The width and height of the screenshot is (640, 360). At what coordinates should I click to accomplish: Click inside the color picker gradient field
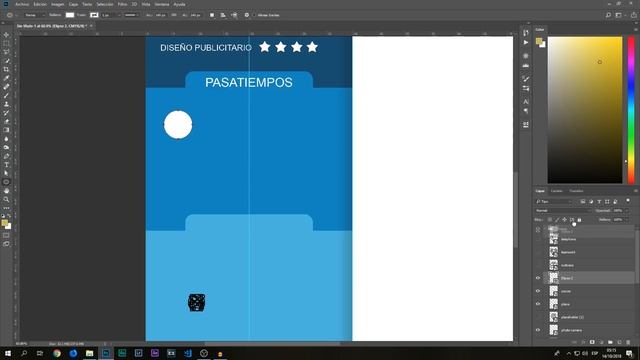(x=584, y=110)
